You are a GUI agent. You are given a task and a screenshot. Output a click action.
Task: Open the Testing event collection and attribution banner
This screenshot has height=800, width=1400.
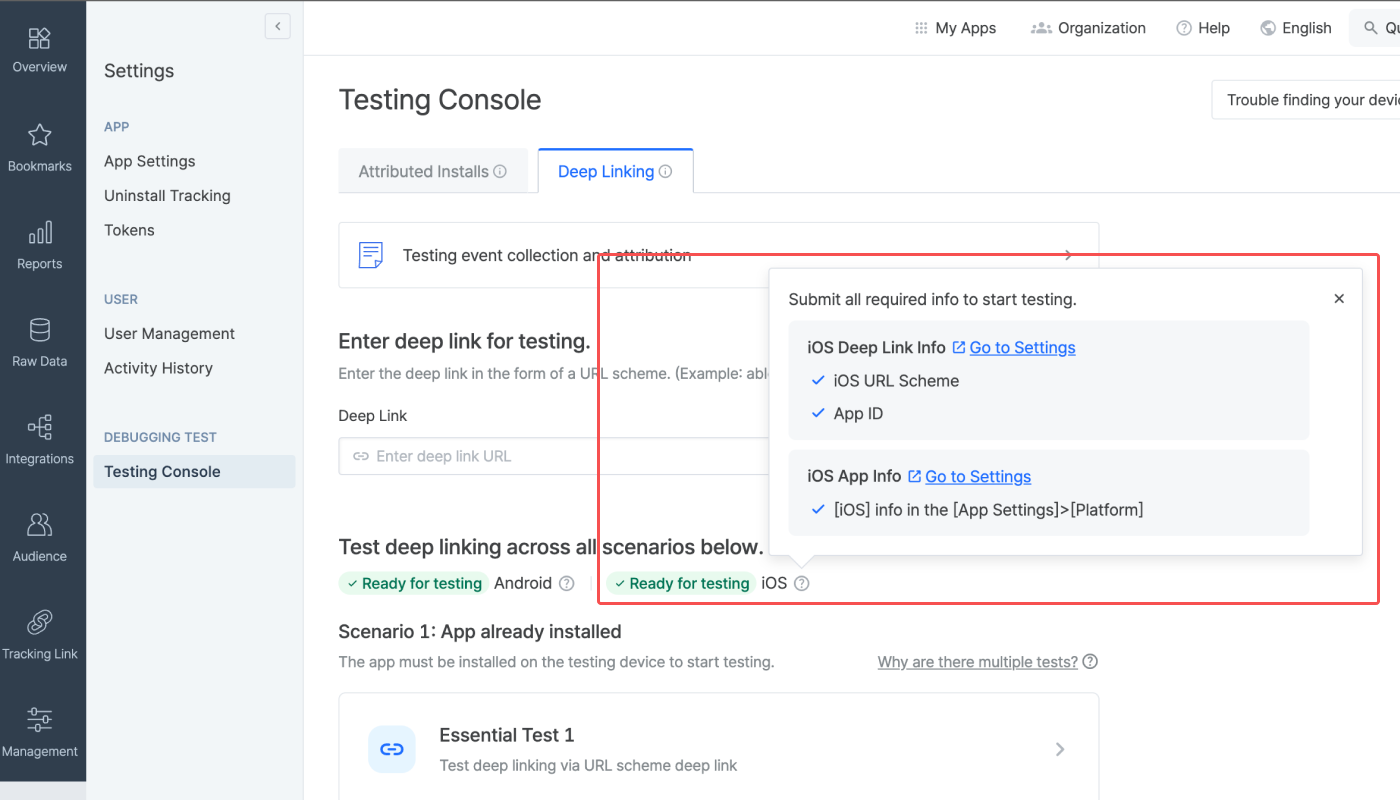pyautogui.click(x=718, y=255)
